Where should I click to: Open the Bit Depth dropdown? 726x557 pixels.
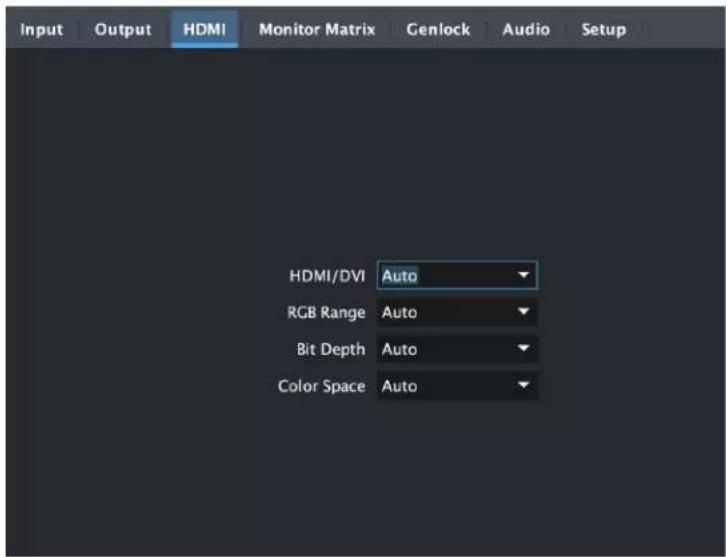457,349
